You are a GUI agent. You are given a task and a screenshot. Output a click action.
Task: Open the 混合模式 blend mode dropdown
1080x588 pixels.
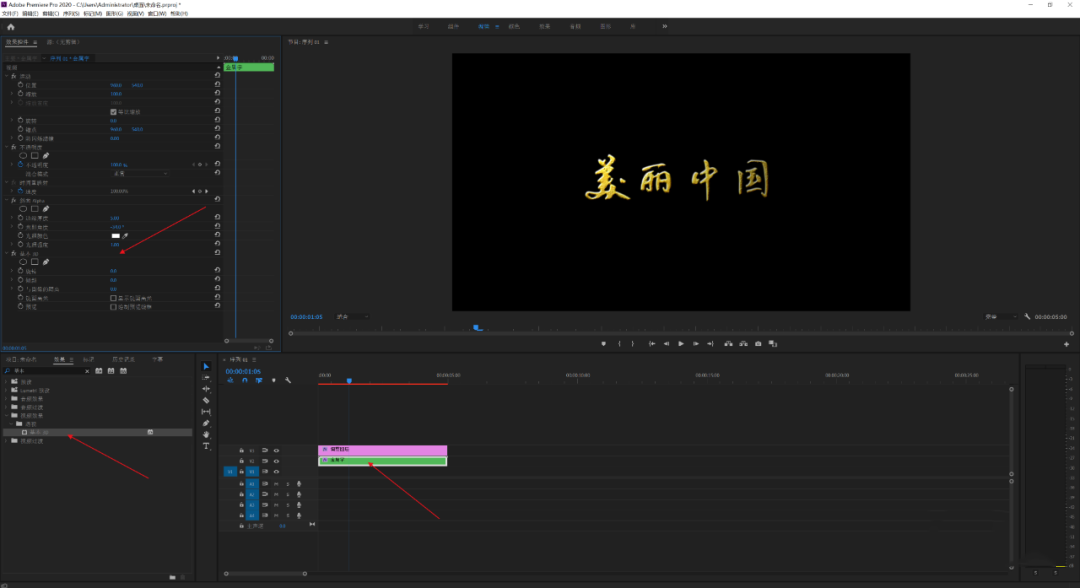tap(139, 173)
